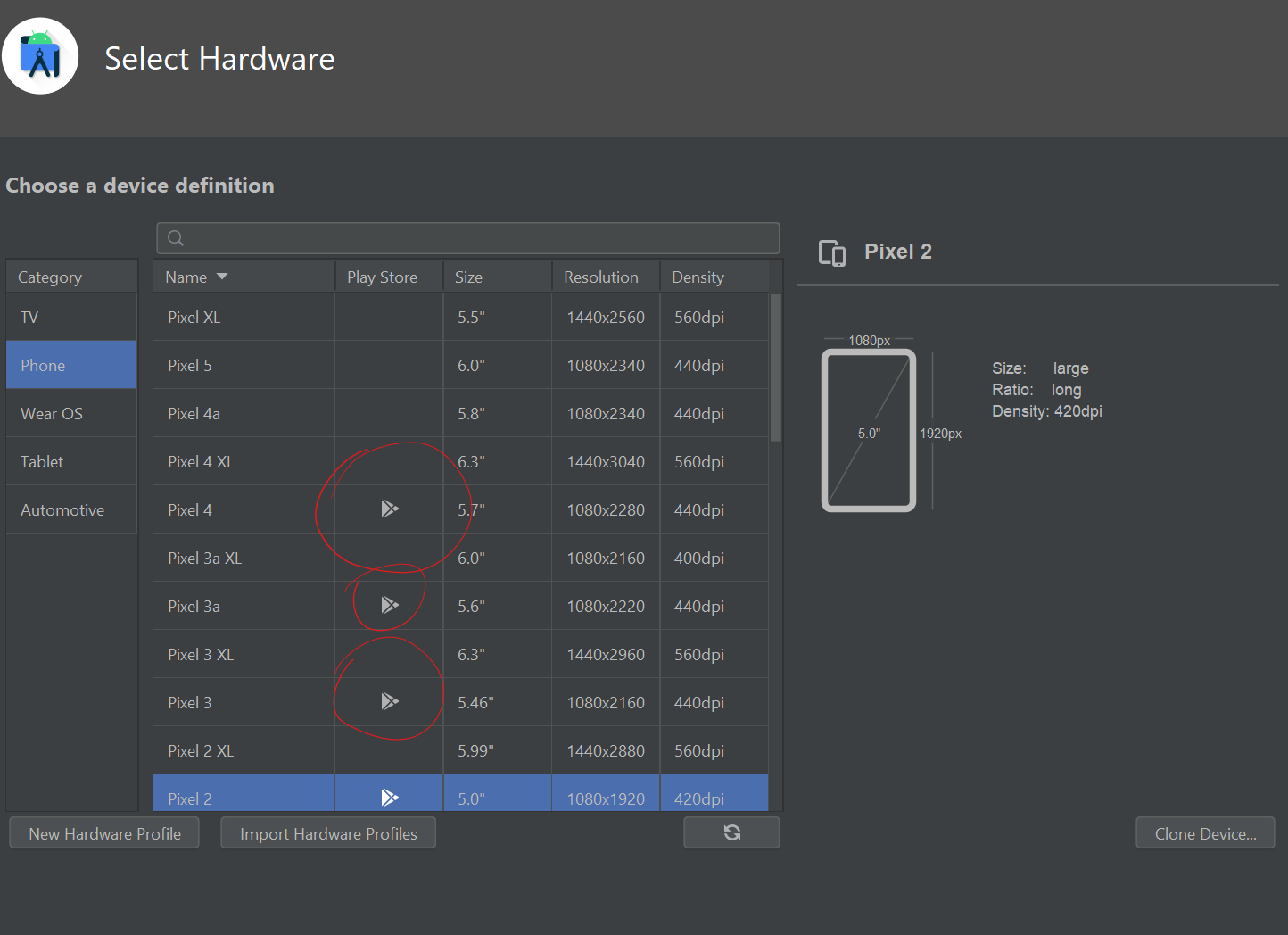
Task: Click the 1440x3040 resolution cell
Action: point(606,461)
